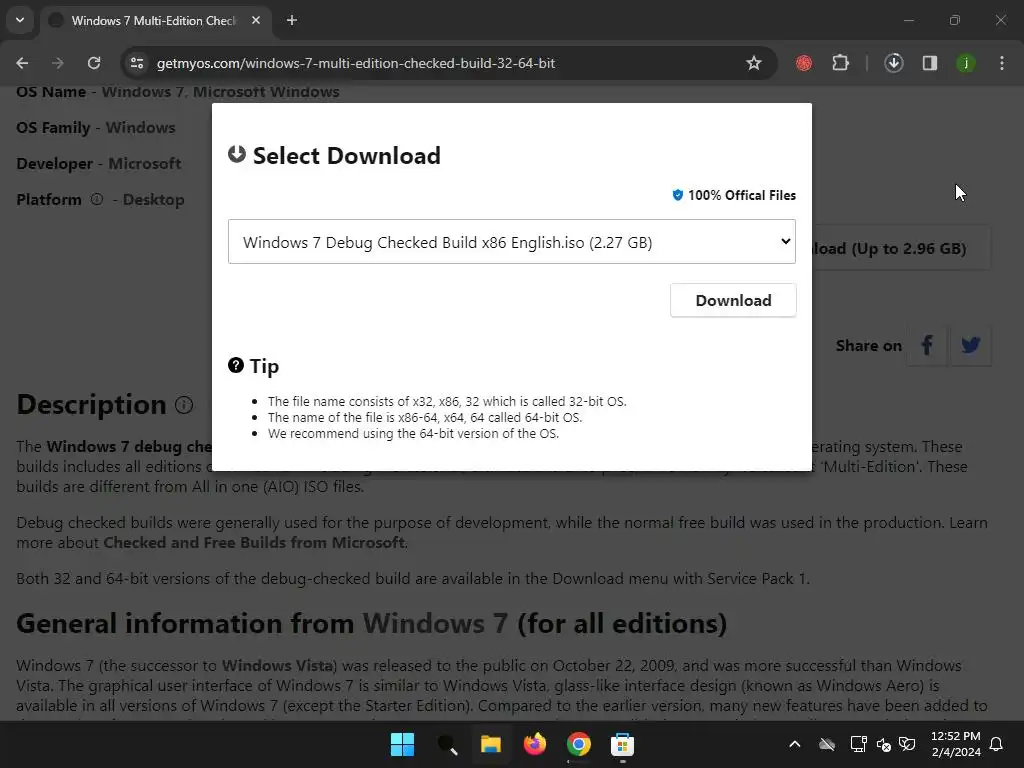Click the browser back arrow

(x=22, y=63)
